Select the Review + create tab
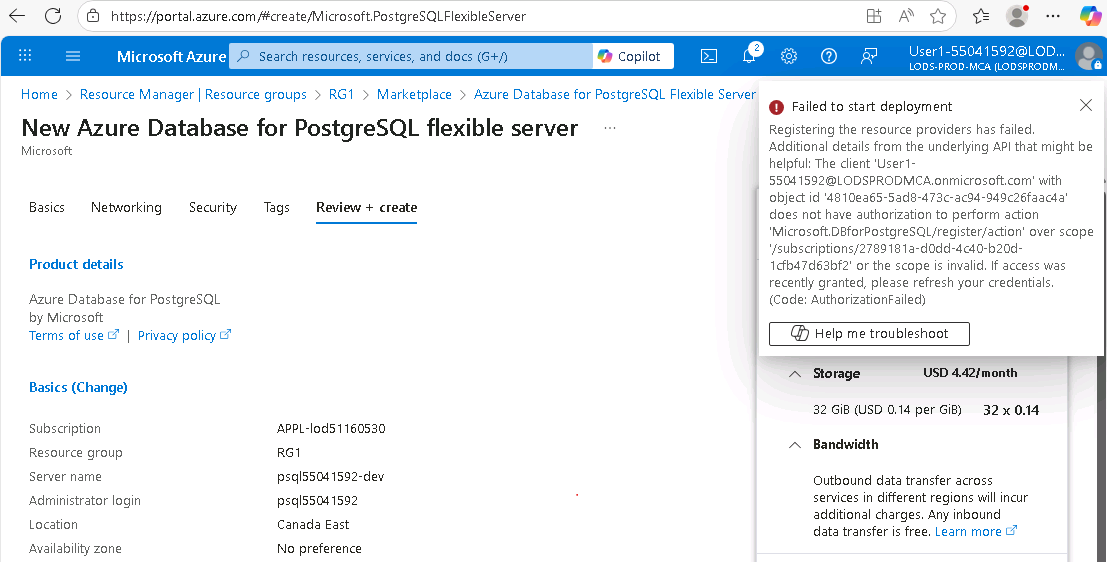The image size is (1107, 562). [x=366, y=208]
